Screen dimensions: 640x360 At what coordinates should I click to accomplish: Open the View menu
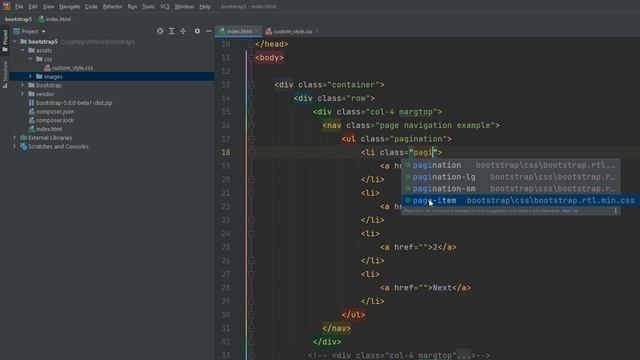(x=48, y=7)
